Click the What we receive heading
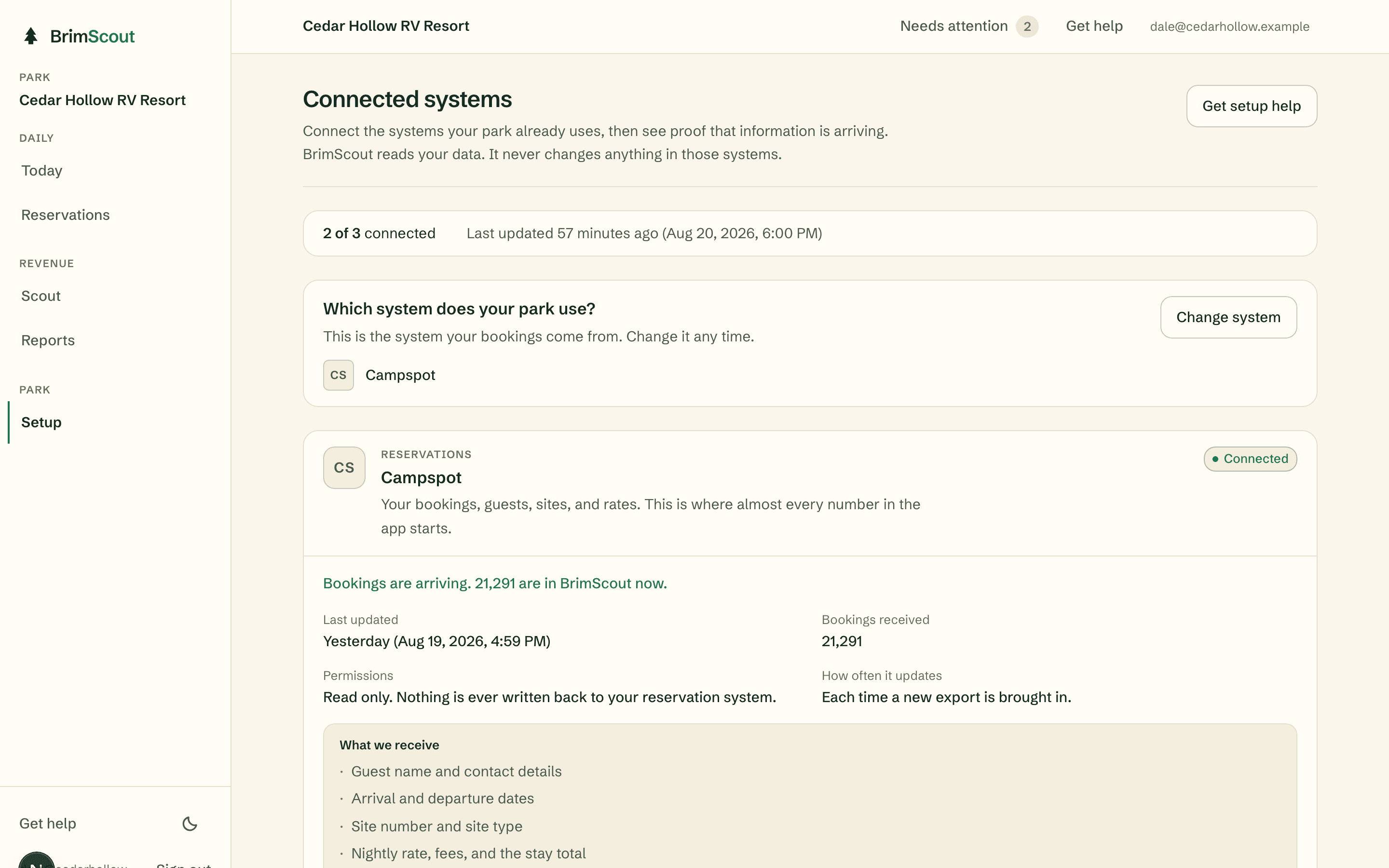This screenshot has height=868, width=1389. [389, 745]
